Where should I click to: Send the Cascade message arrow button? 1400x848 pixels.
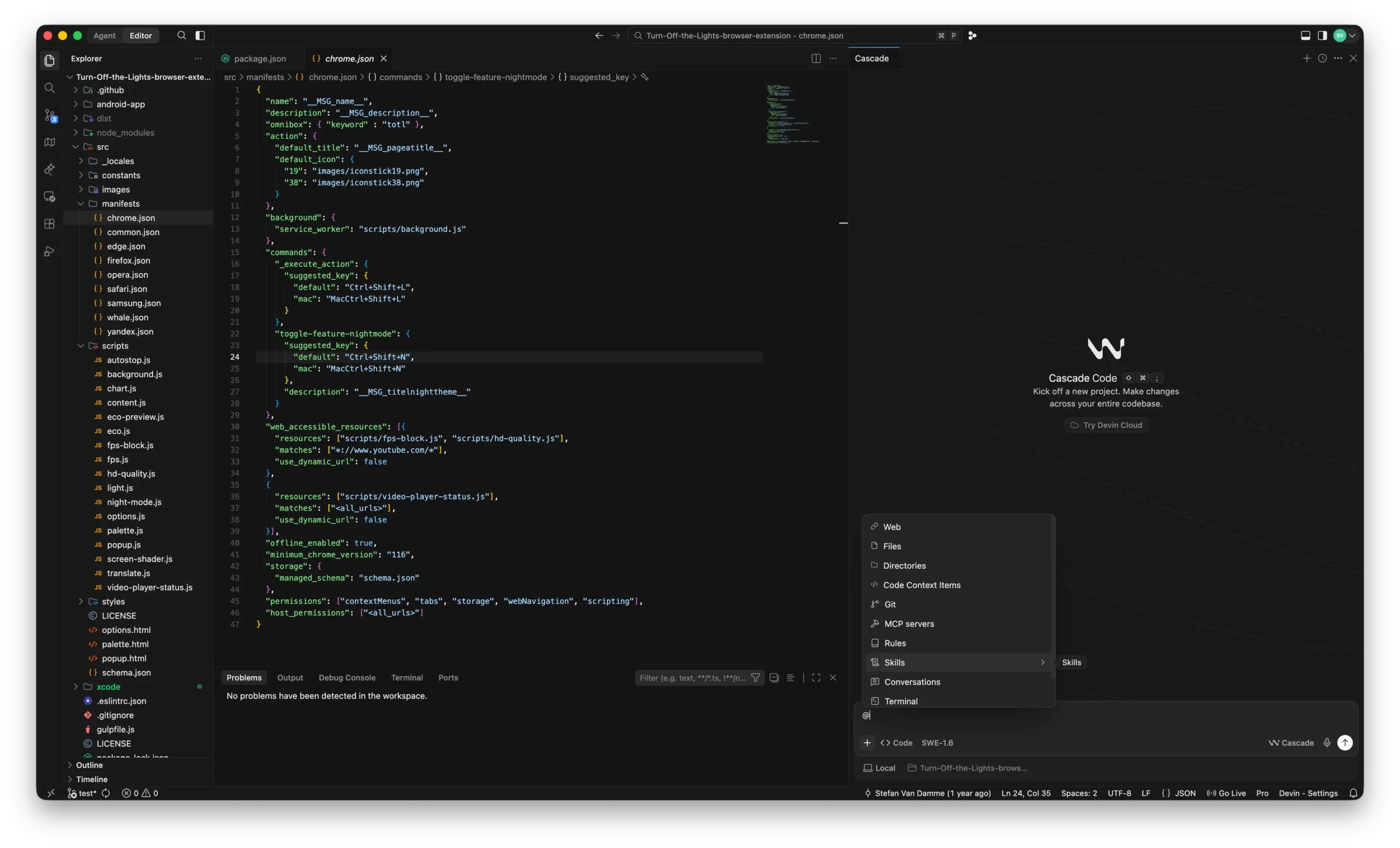pos(1345,743)
